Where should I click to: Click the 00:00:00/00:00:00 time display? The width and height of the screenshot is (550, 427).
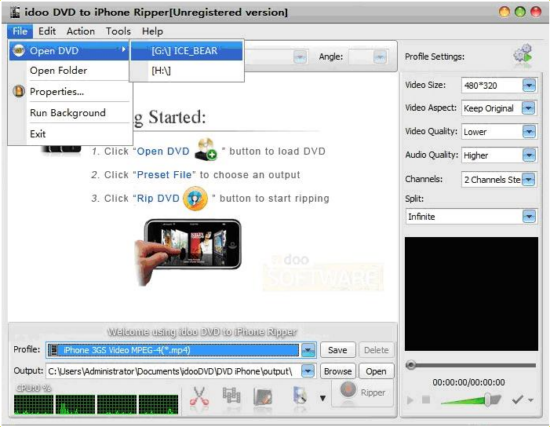469,382
